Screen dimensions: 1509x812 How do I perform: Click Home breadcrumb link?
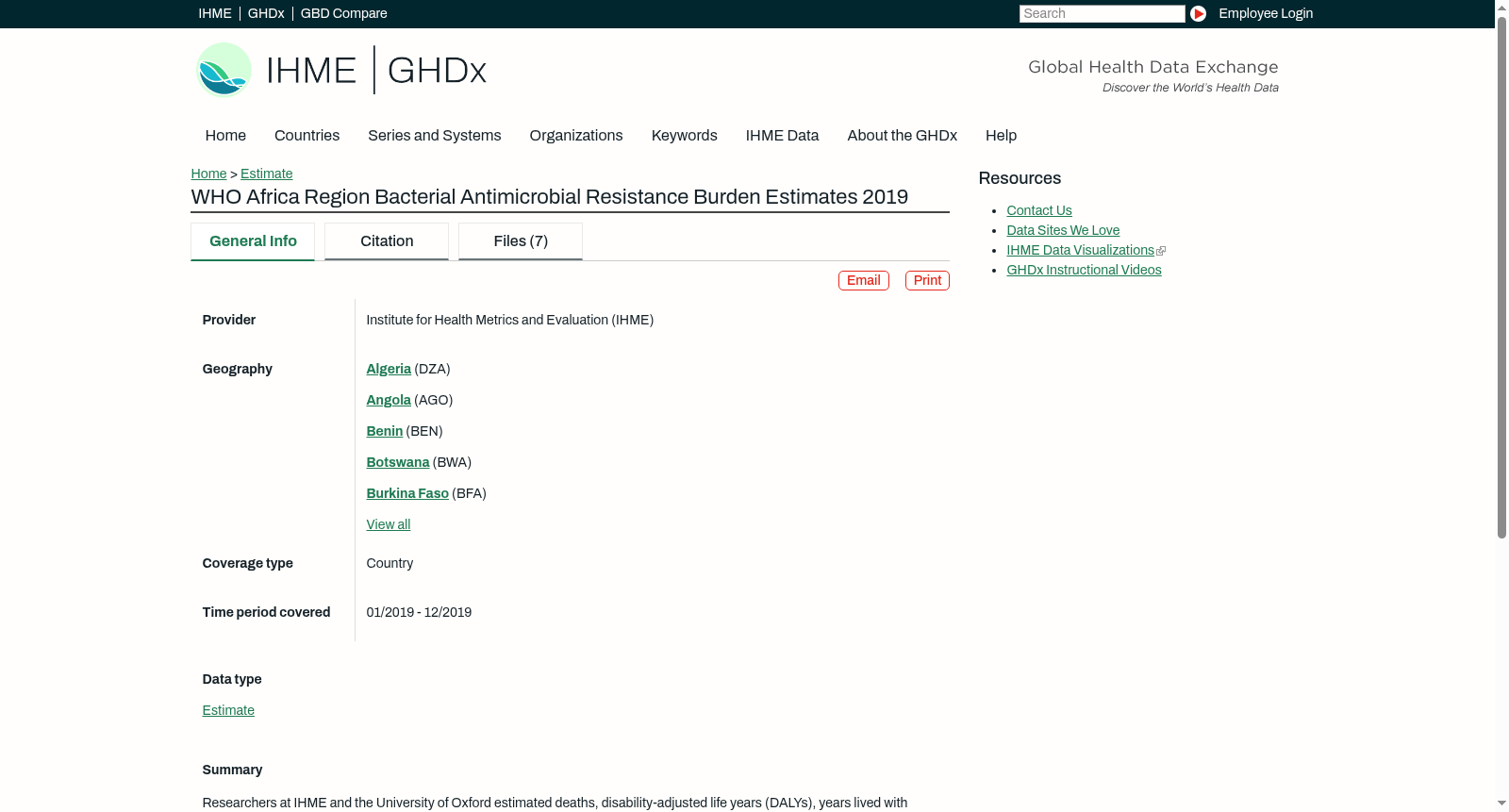(x=208, y=174)
